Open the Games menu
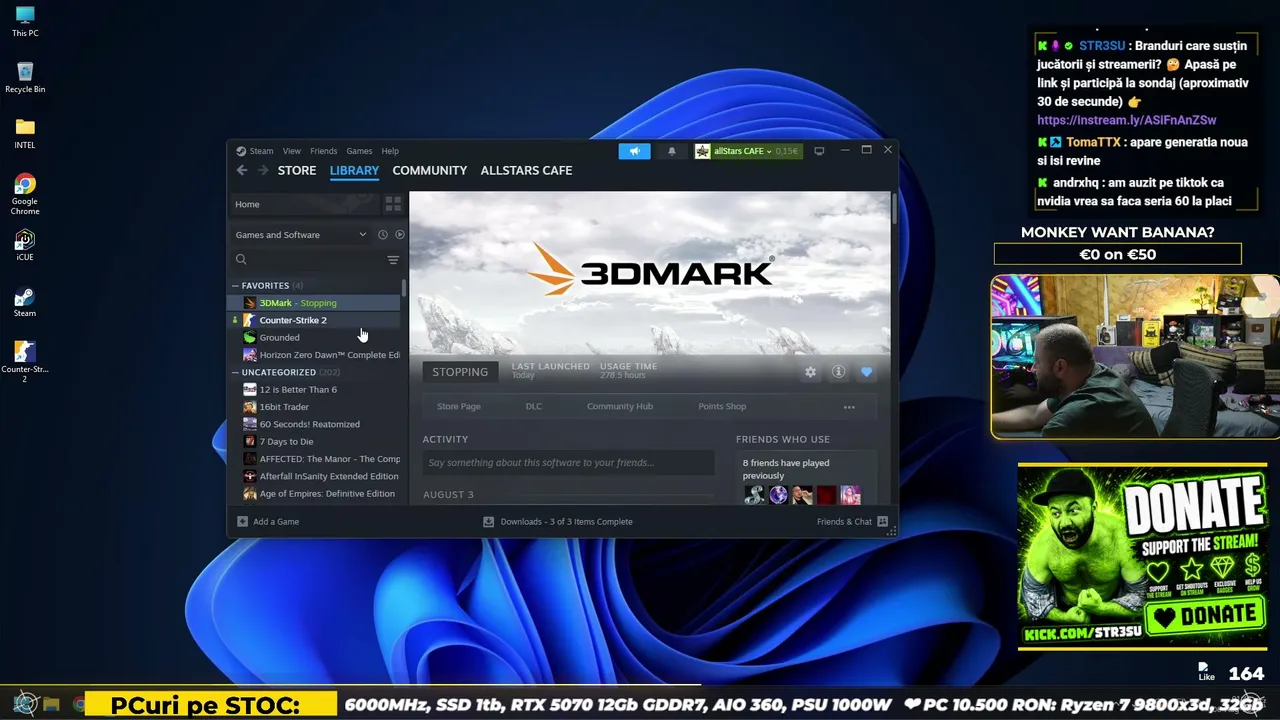The height and width of the screenshot is (720, 1280). pos(359,151)
